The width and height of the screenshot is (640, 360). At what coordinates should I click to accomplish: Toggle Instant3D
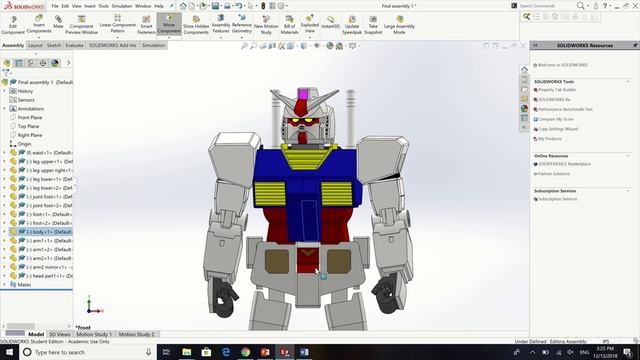click(330, 22)
